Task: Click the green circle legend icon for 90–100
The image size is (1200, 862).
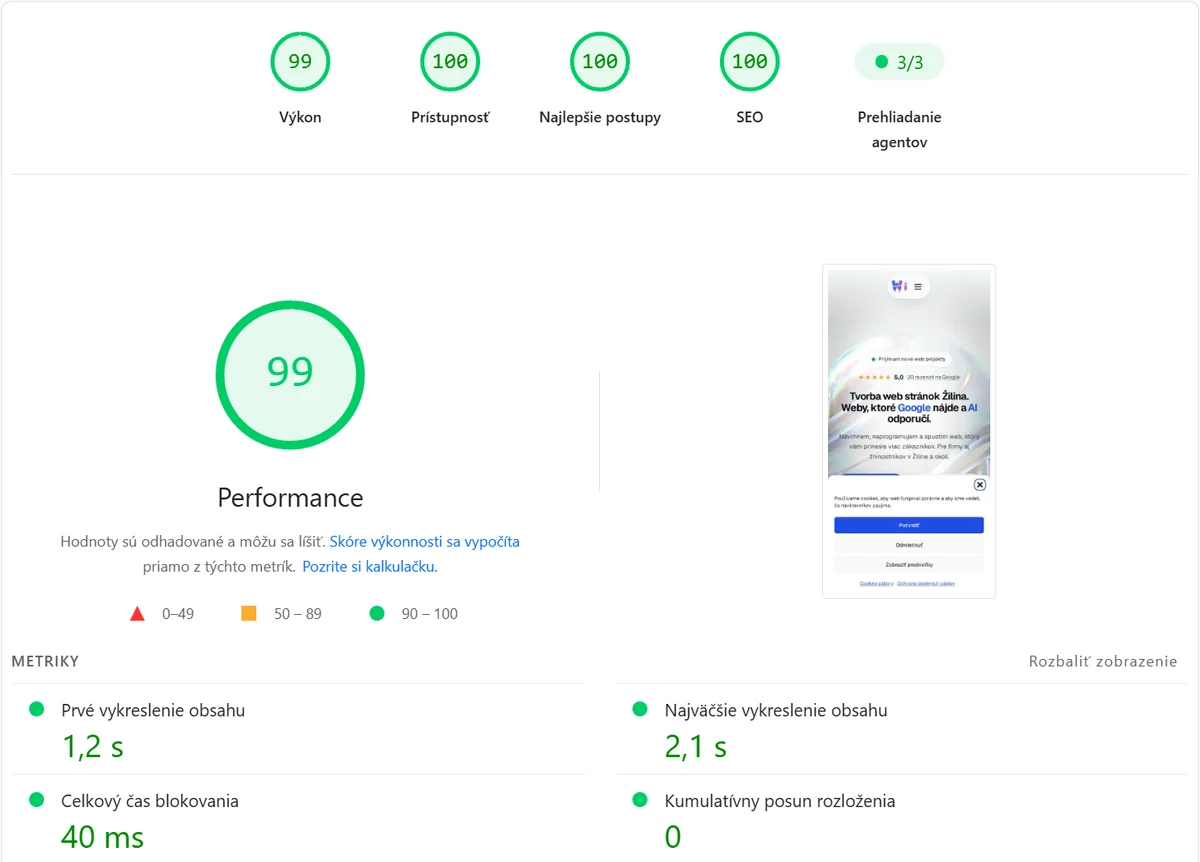Action: [x=377, y=613]
